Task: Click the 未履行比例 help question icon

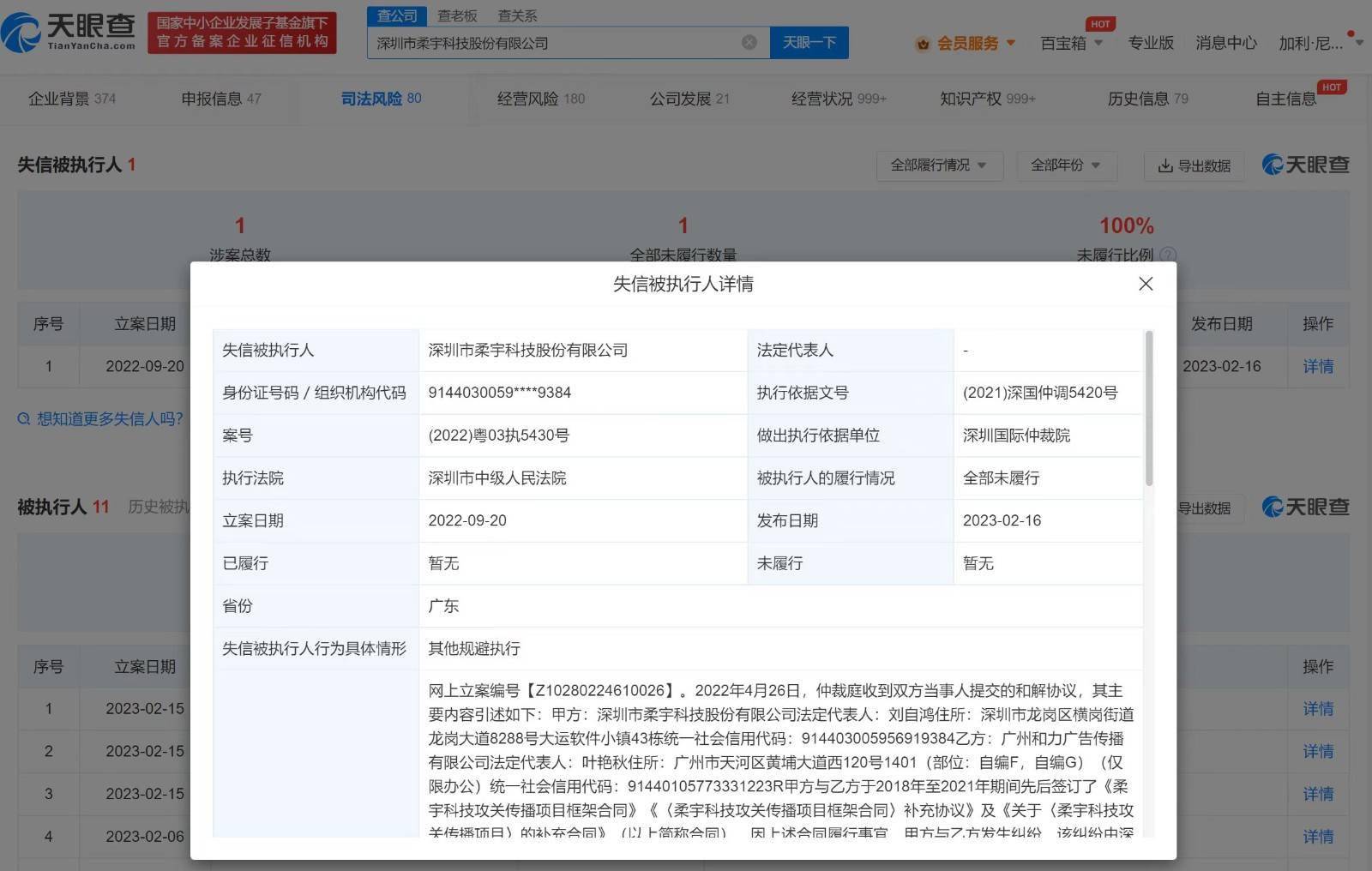Action: click(1168, 255)
